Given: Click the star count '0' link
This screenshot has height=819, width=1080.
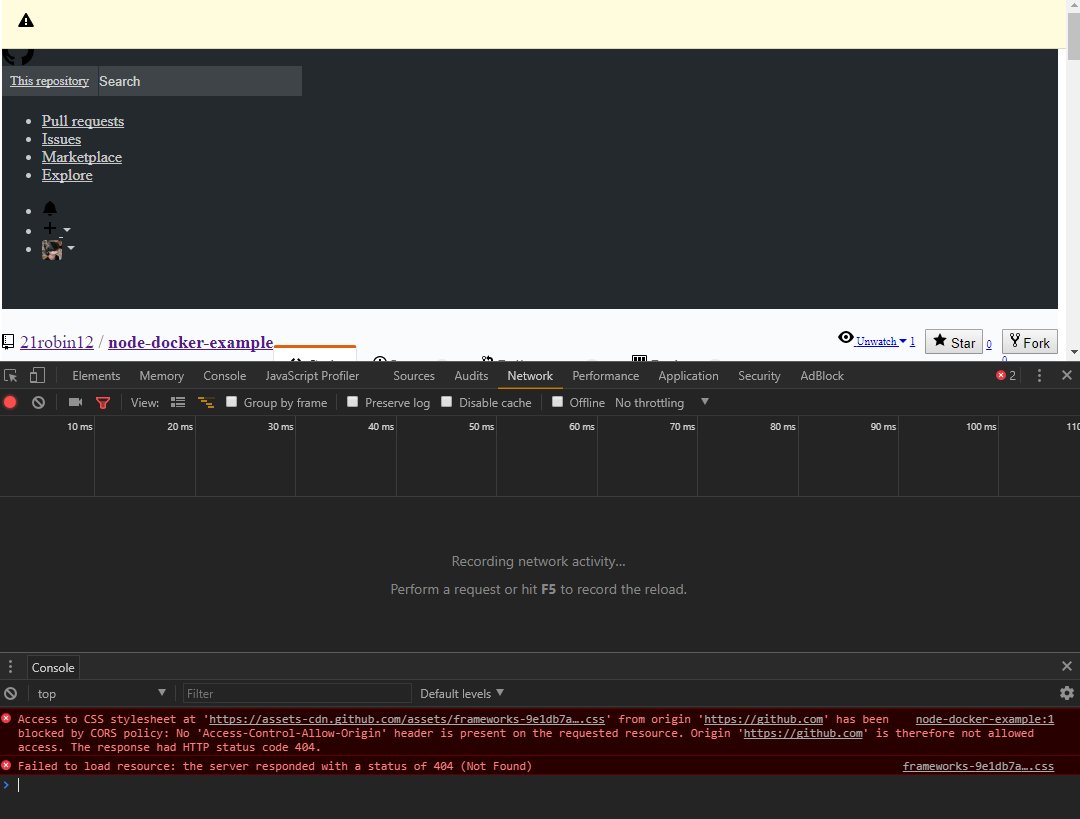Looking at the screenshot, I should point(988,344).
